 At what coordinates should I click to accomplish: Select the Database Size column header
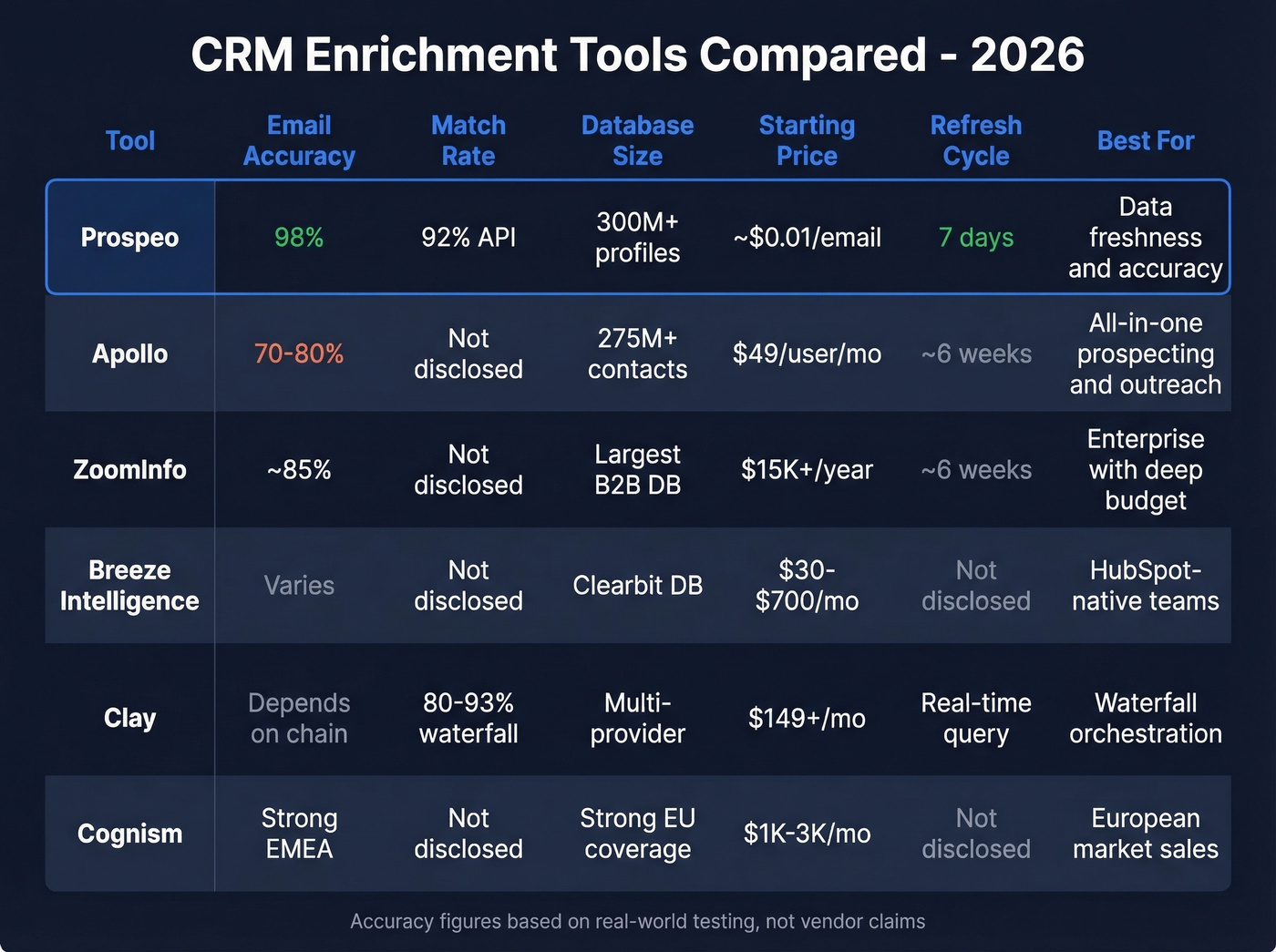(637, 140)
